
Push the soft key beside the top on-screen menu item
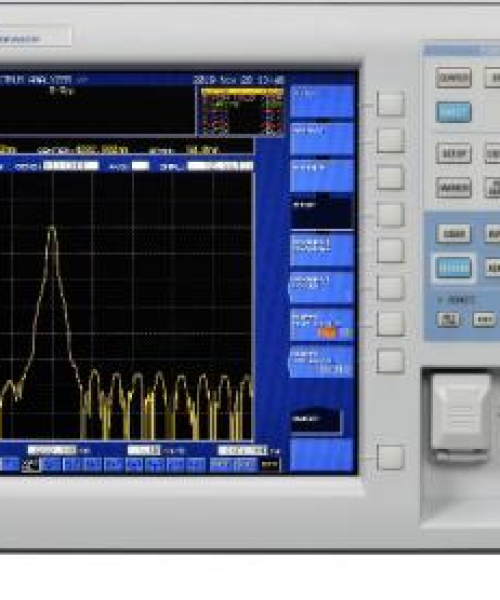pos(390,104)
